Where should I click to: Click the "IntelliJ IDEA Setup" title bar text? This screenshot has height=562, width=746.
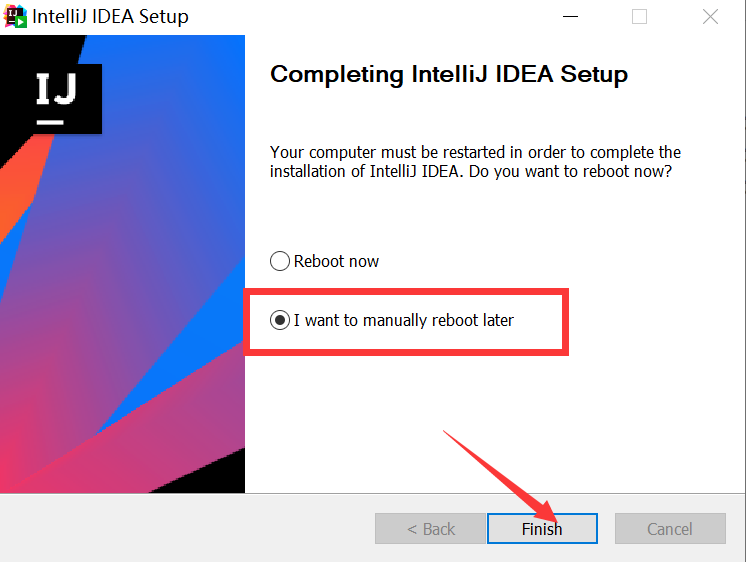tap(110, 17)
